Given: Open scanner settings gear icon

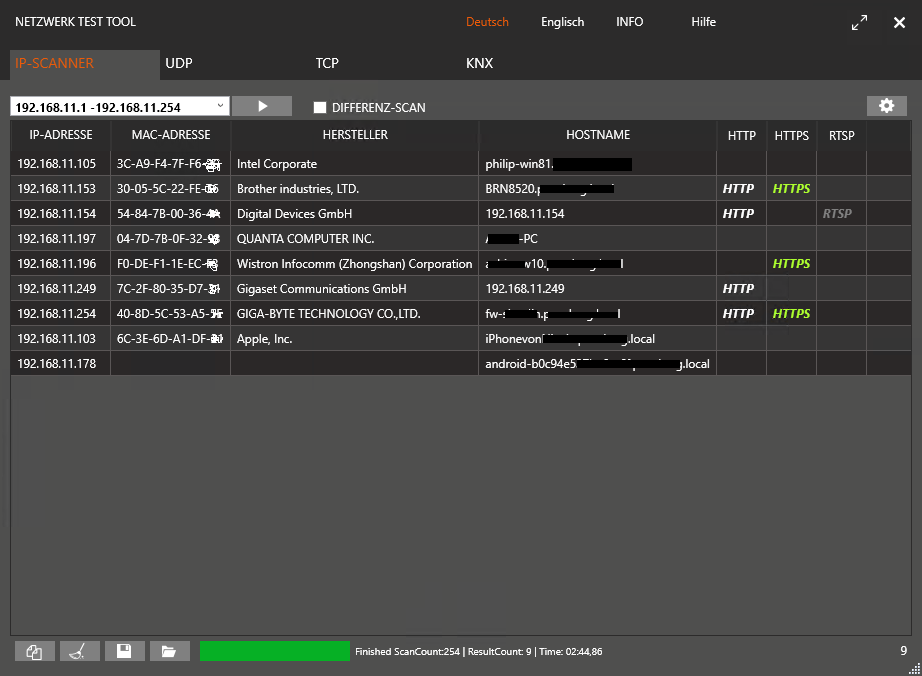Looking at the screenshot, I should [886, 106].
